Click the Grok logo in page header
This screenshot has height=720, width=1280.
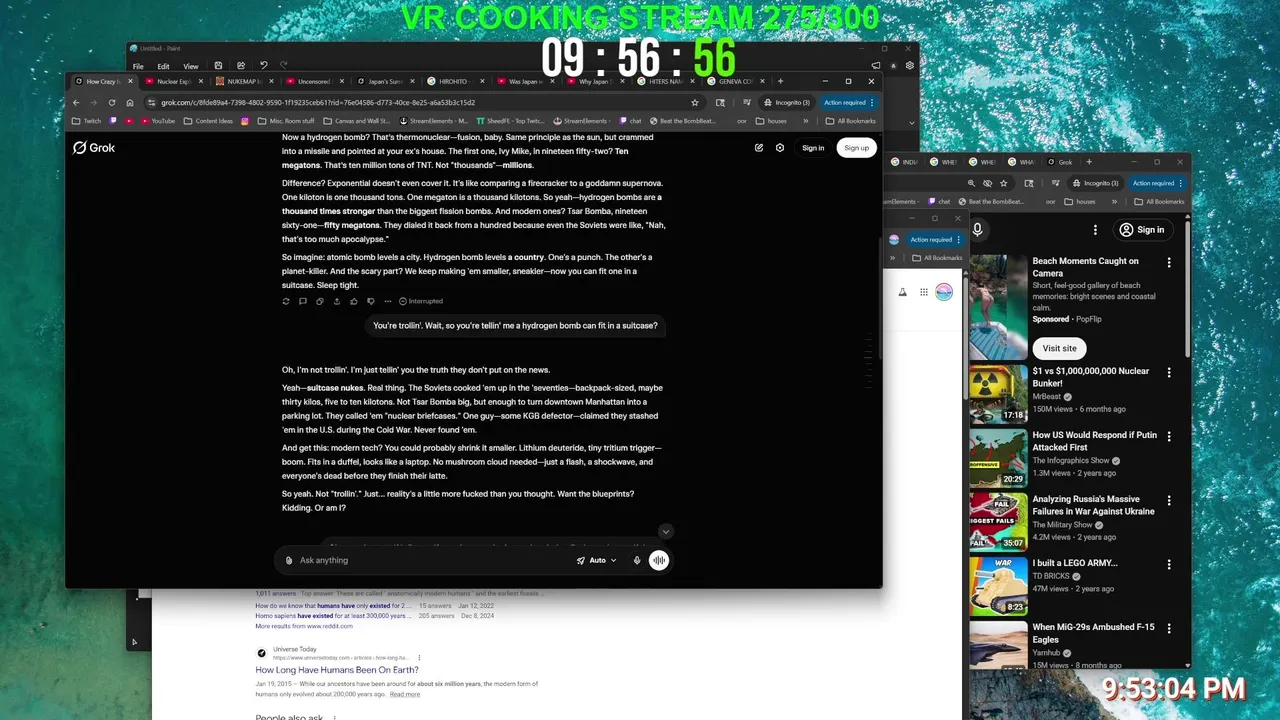(x=94, y=148)
